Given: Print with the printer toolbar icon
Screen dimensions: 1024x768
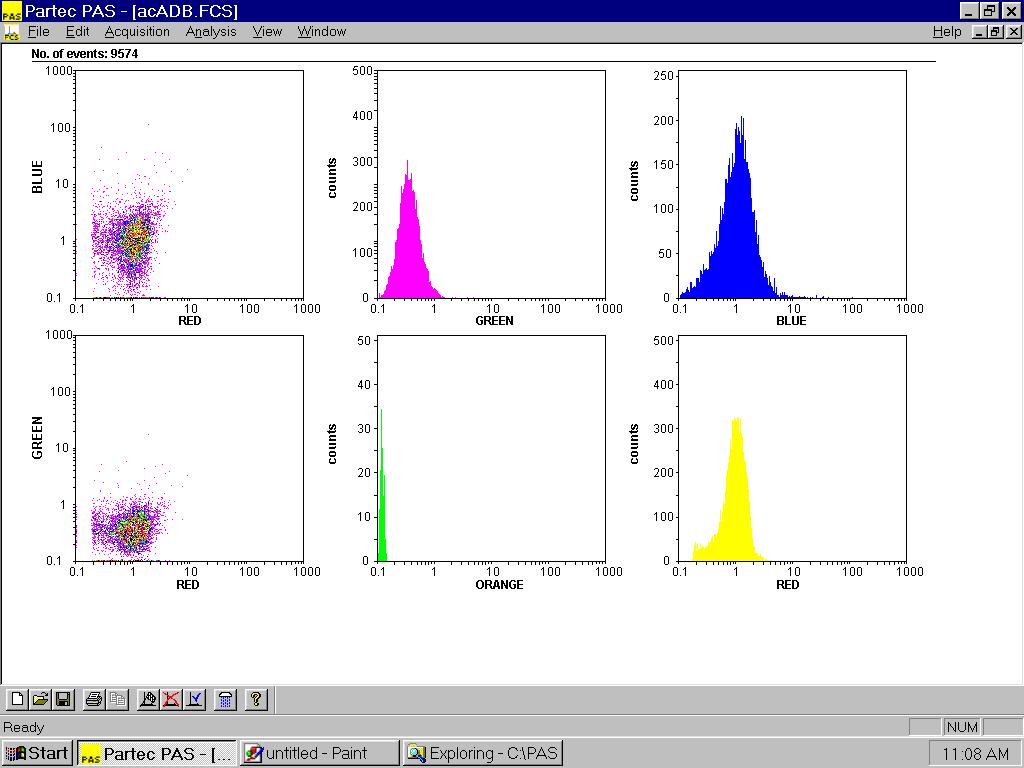Looking at the screenshot, I should click(94, 700).
